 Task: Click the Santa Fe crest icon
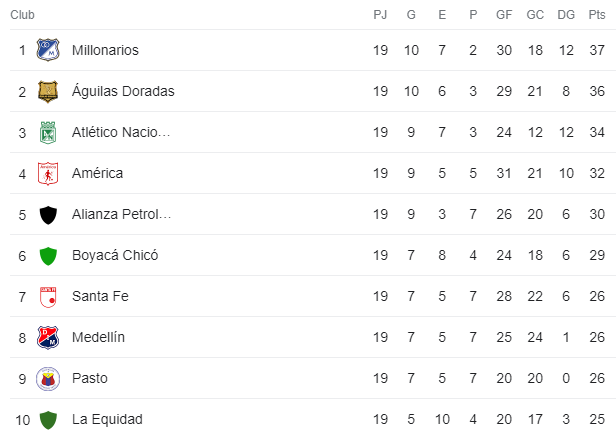coord(48,297)
